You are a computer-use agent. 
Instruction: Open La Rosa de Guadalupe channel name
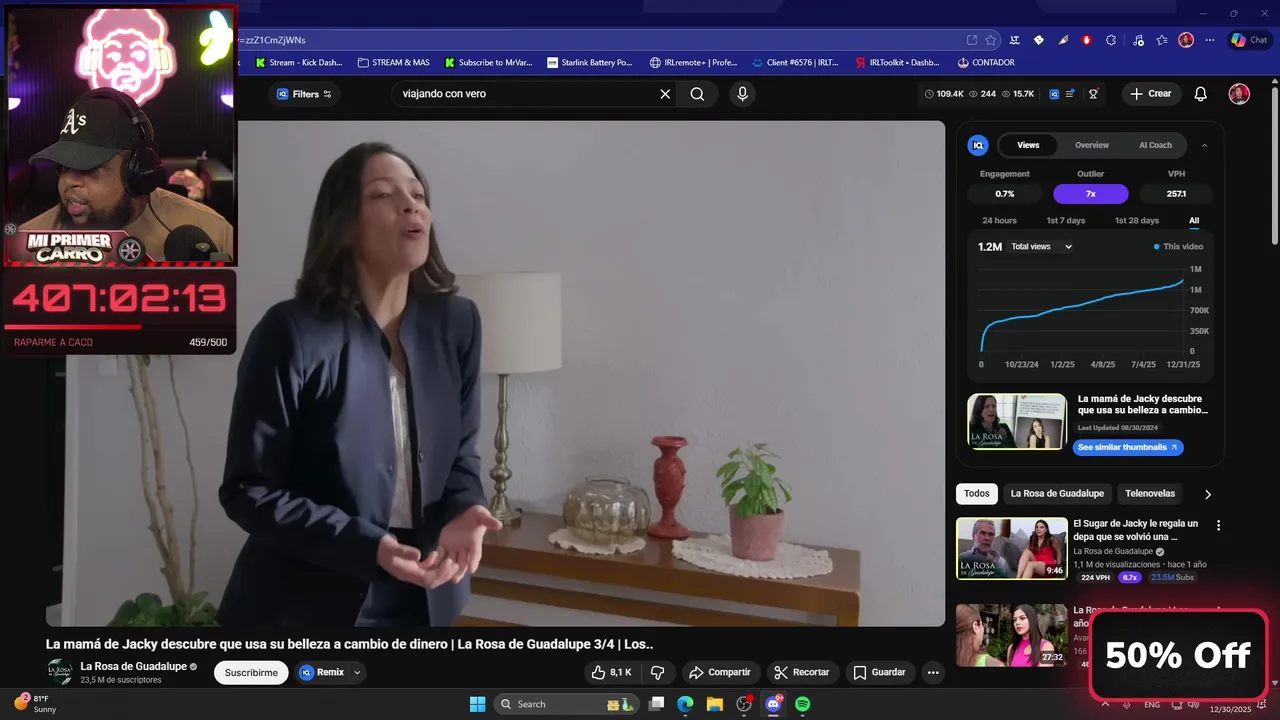pyautogui.click(x=133, y=666)
